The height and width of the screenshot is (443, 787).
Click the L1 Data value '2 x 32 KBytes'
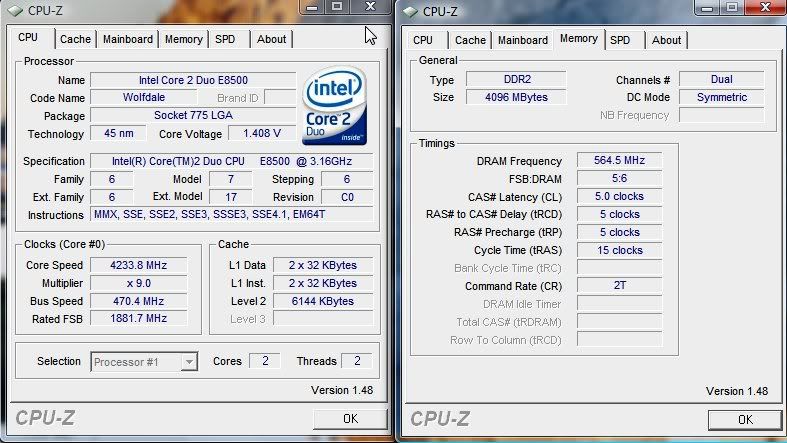pyautogui.click(x=323, y=265)
